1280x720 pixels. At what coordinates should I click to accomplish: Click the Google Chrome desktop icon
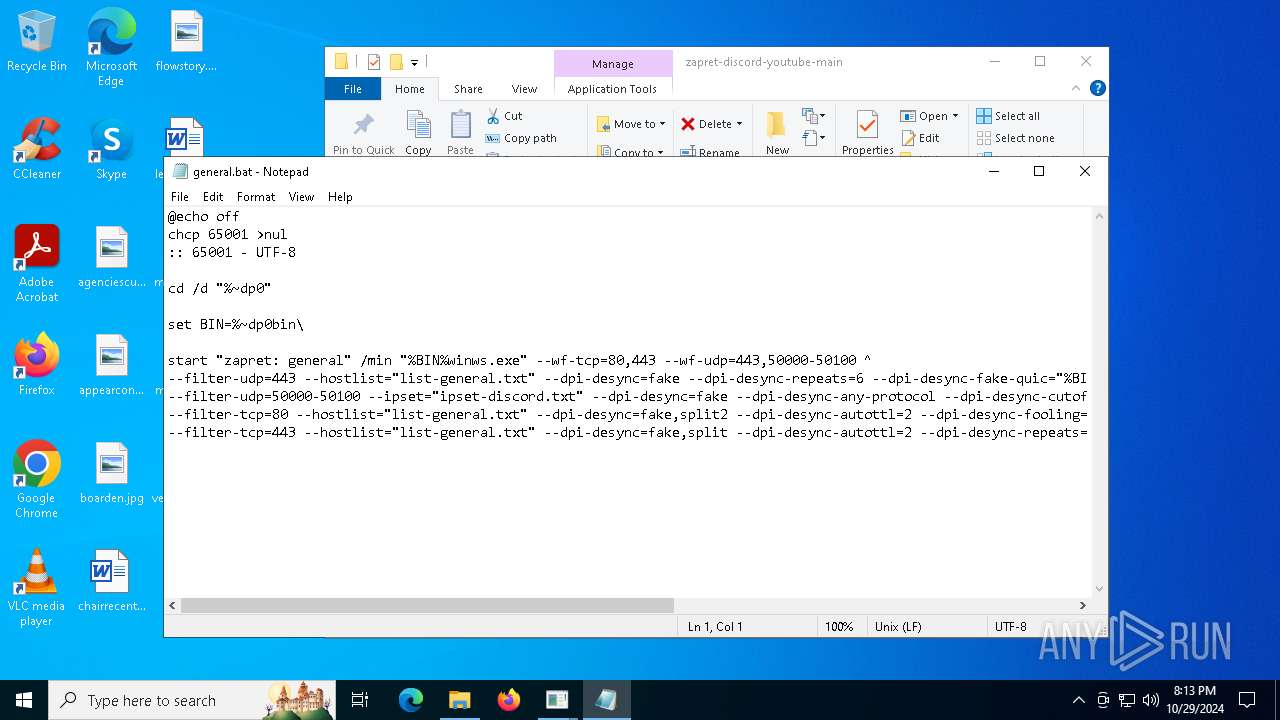tap(37, 480)
